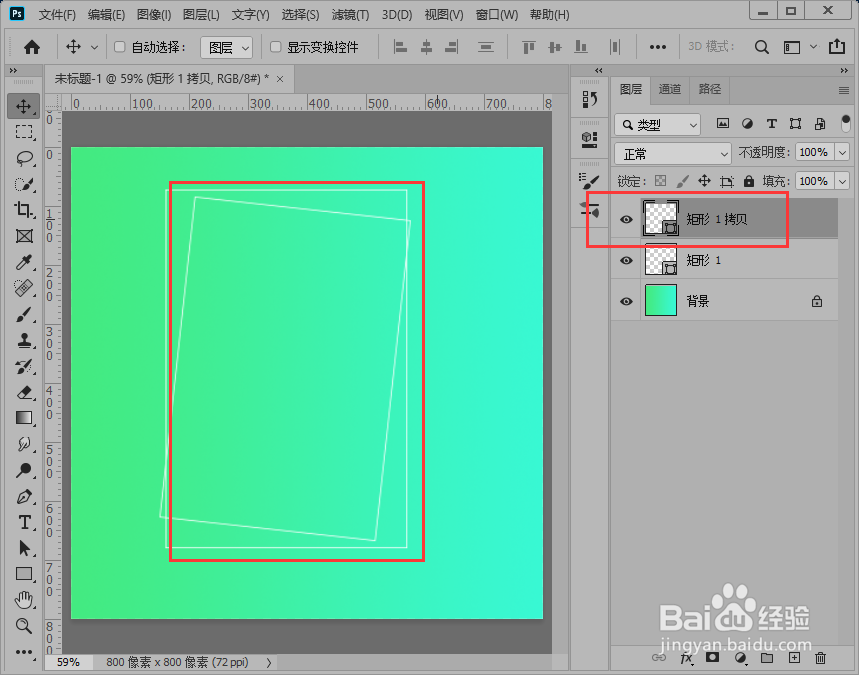Hide the 矩形 1 layer
The height and width of the screenshot is (675, 859).
pyautogui.click(x=626, y=260)
